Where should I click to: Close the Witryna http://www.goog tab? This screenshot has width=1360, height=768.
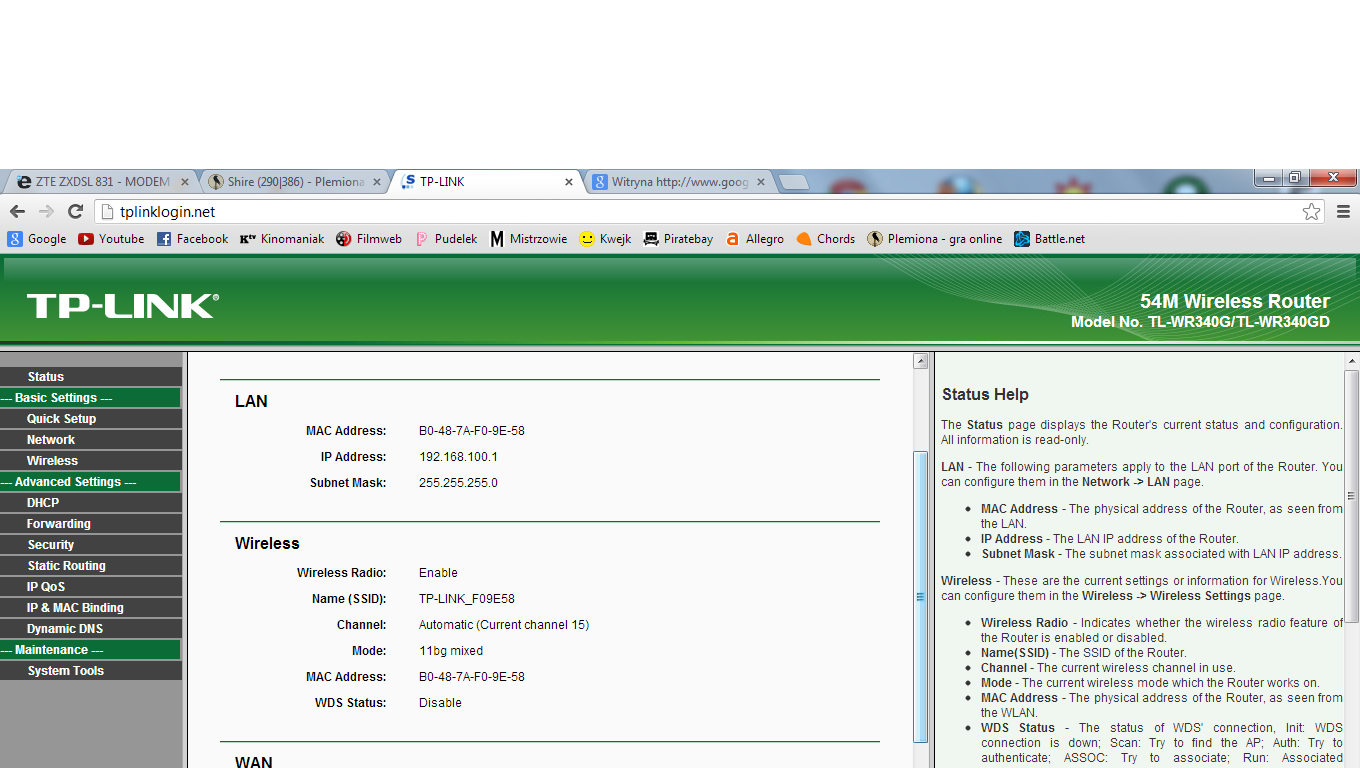tap(761, 182)
